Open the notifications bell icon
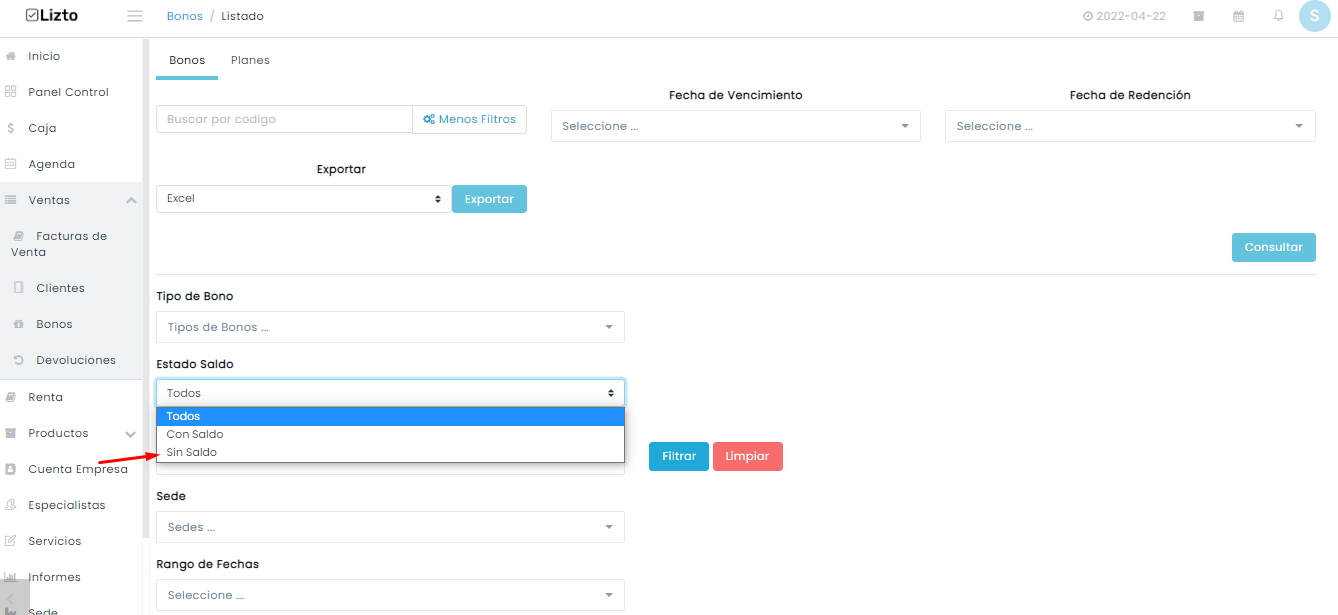Image resolution: width=1338 pixels, height=615 pixels. click(1279, 16)
